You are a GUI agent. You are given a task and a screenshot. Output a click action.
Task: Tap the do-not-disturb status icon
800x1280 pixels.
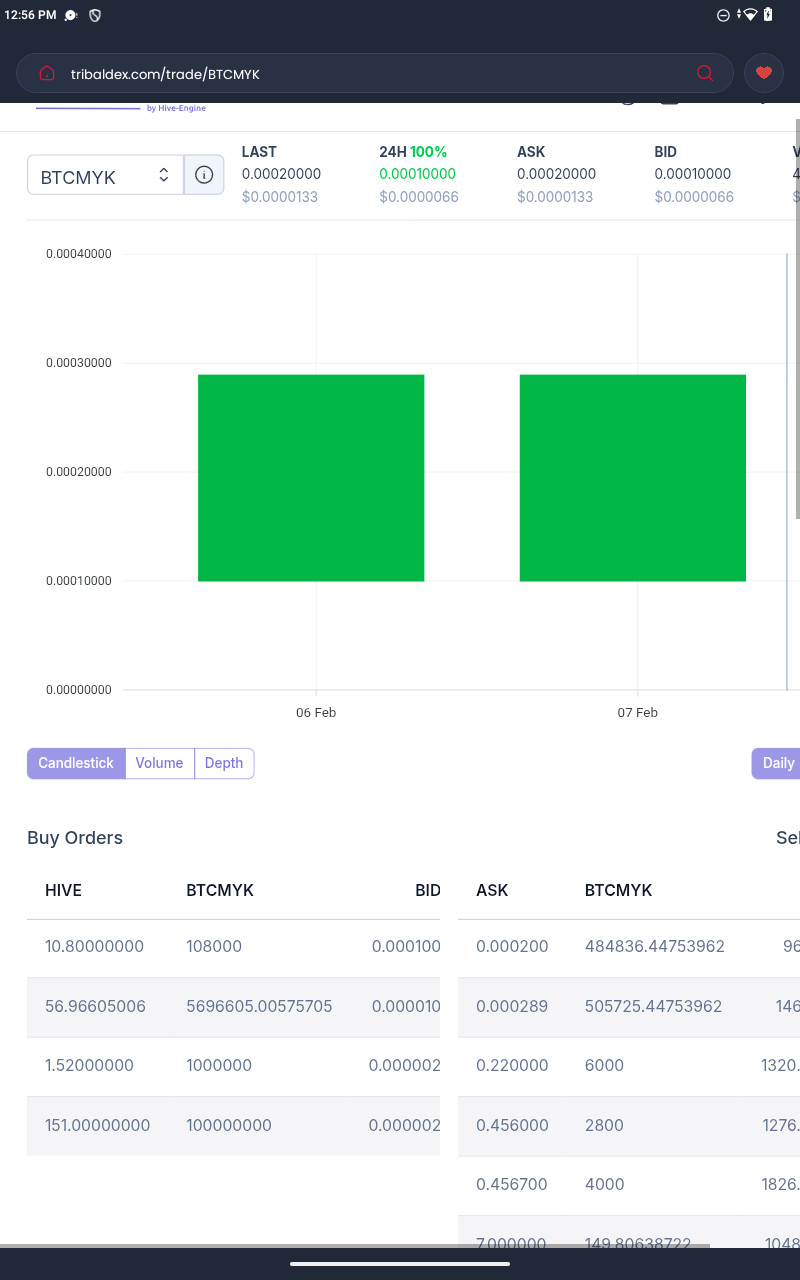click(x=724, y=15)
